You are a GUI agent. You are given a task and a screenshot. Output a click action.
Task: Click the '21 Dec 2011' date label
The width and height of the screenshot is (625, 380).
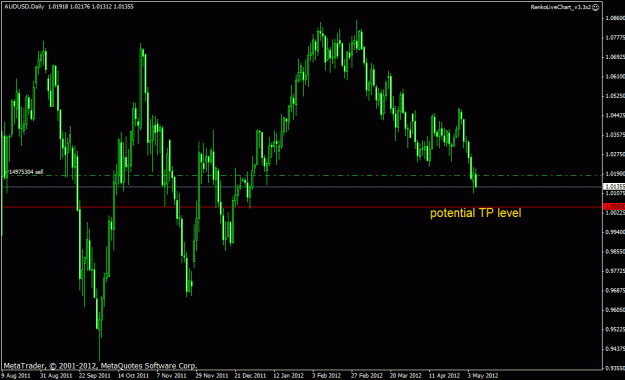tap(250, 376)
